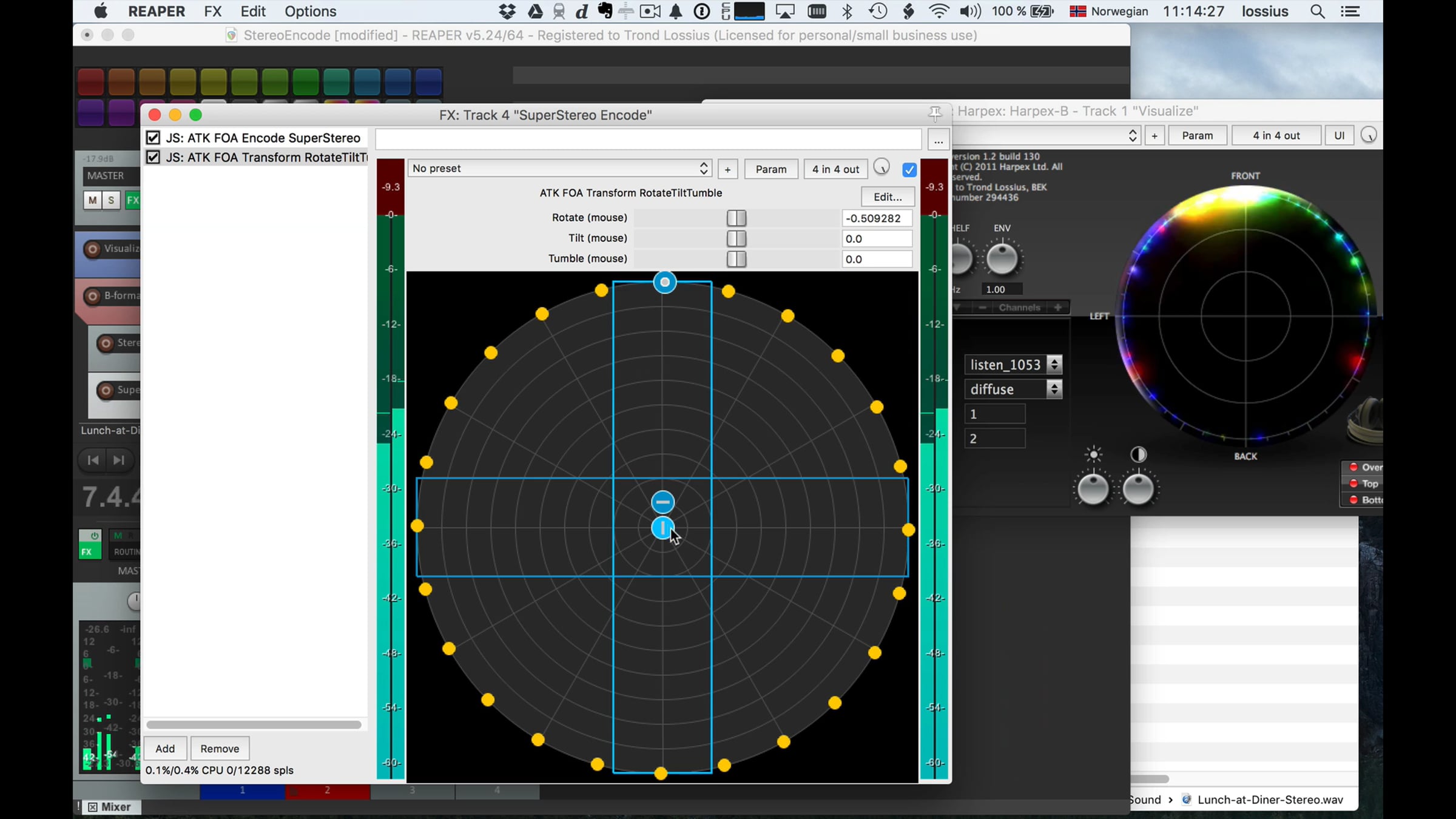The width and height of the screenshot is (1456, 819).
Task: Click the Remove button
Action: click(x=220, y=748)
